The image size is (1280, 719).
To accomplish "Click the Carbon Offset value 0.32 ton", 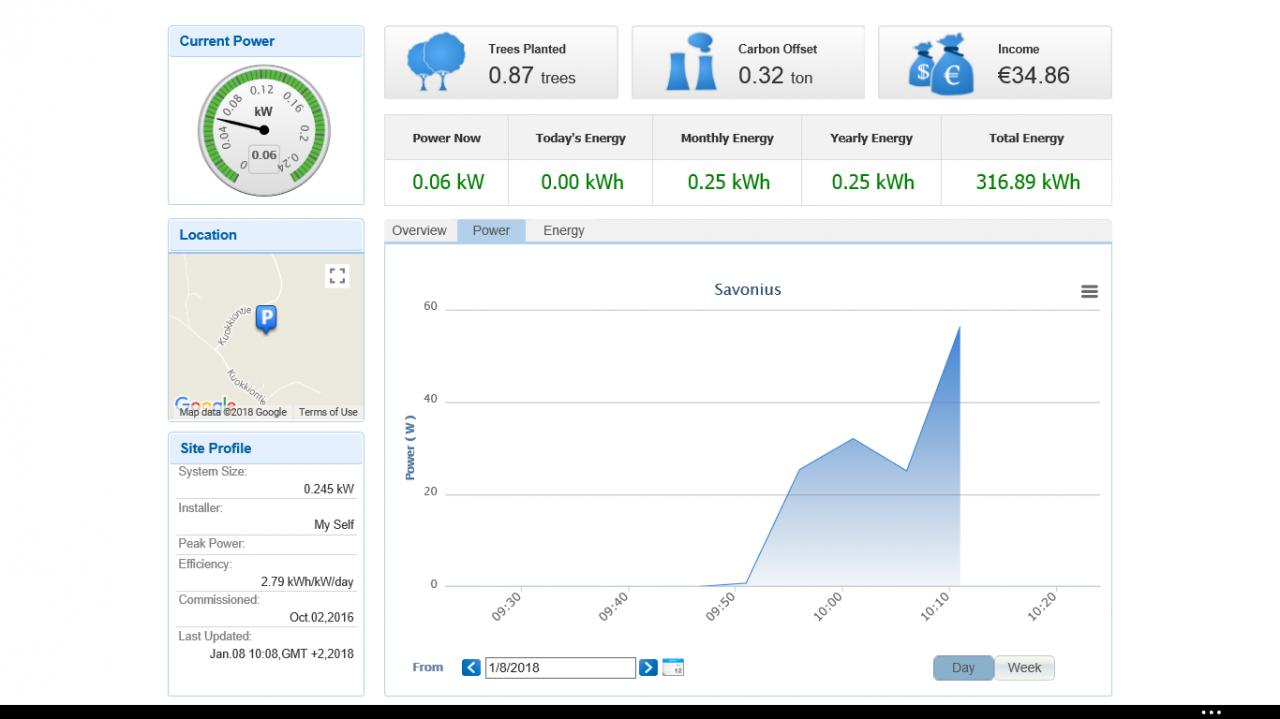I will (775, 76).
